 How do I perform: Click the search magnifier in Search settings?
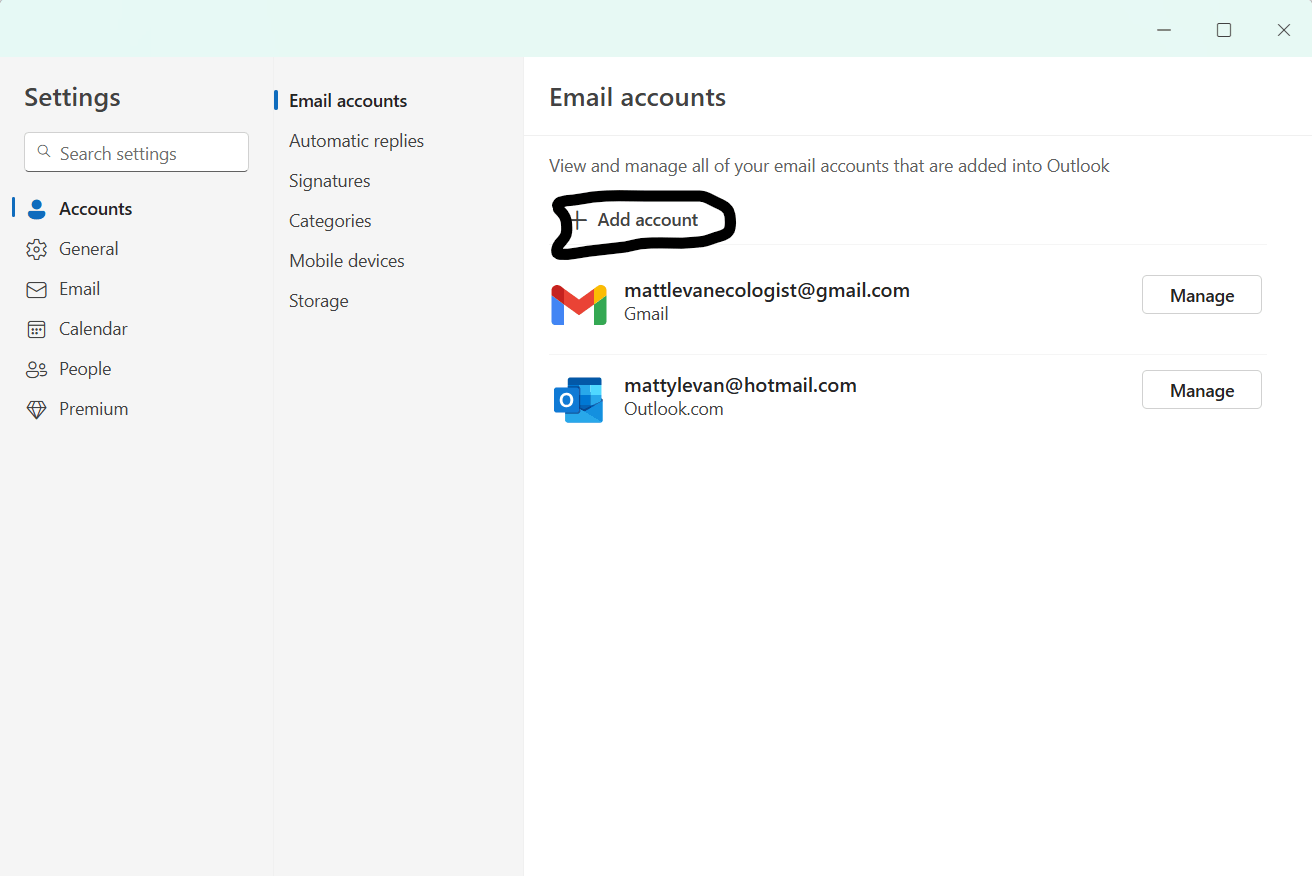click(43, 151)
